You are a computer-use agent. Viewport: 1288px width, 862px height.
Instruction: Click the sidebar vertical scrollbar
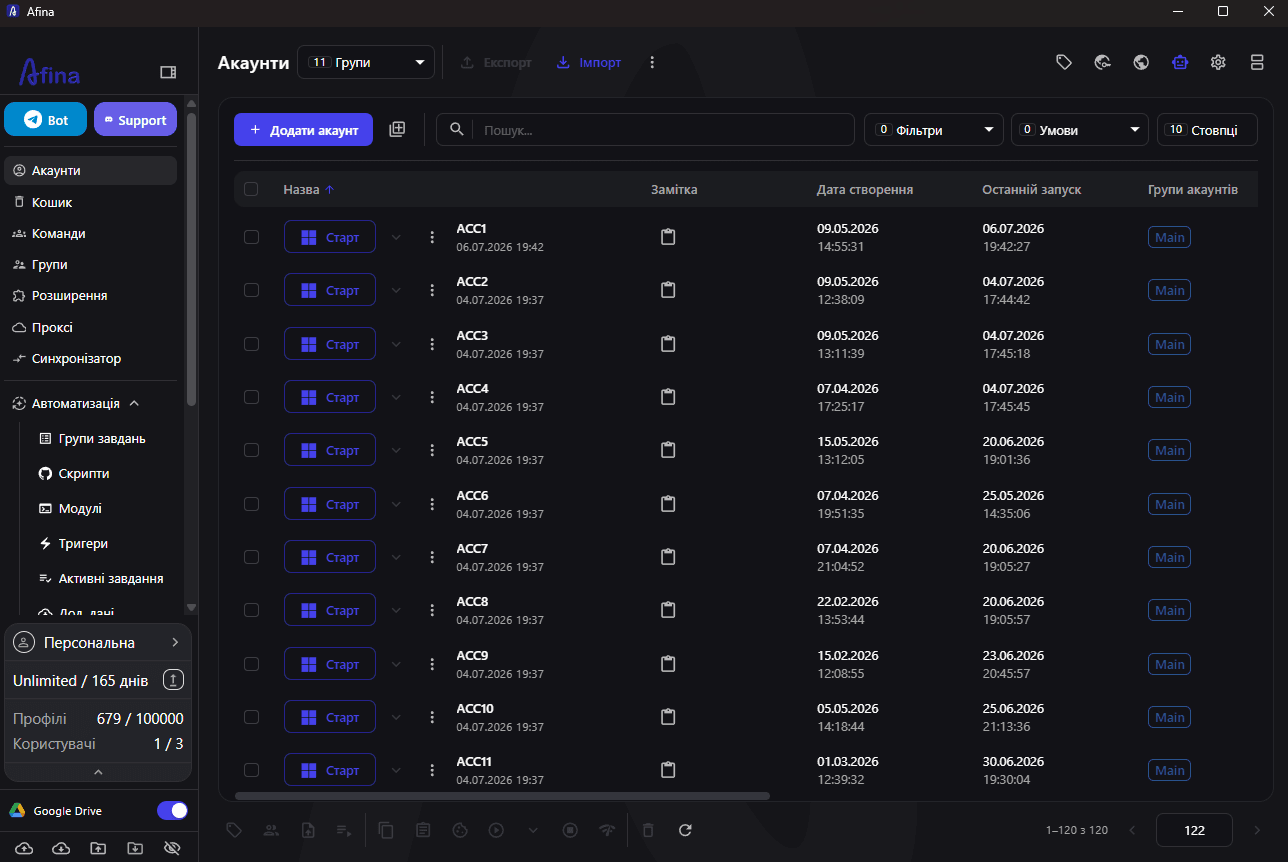[x=191, y=260]
